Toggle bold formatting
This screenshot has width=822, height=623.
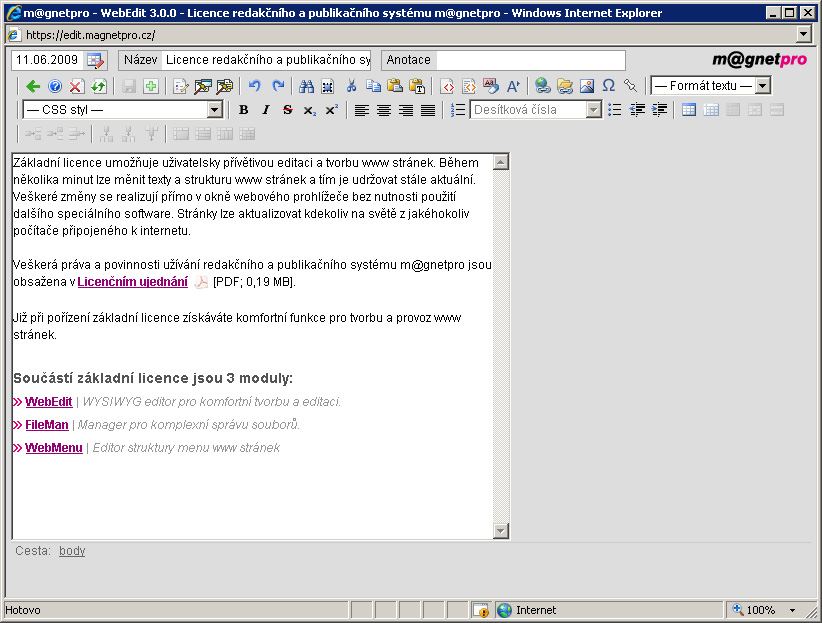click(x=243, y=110)
